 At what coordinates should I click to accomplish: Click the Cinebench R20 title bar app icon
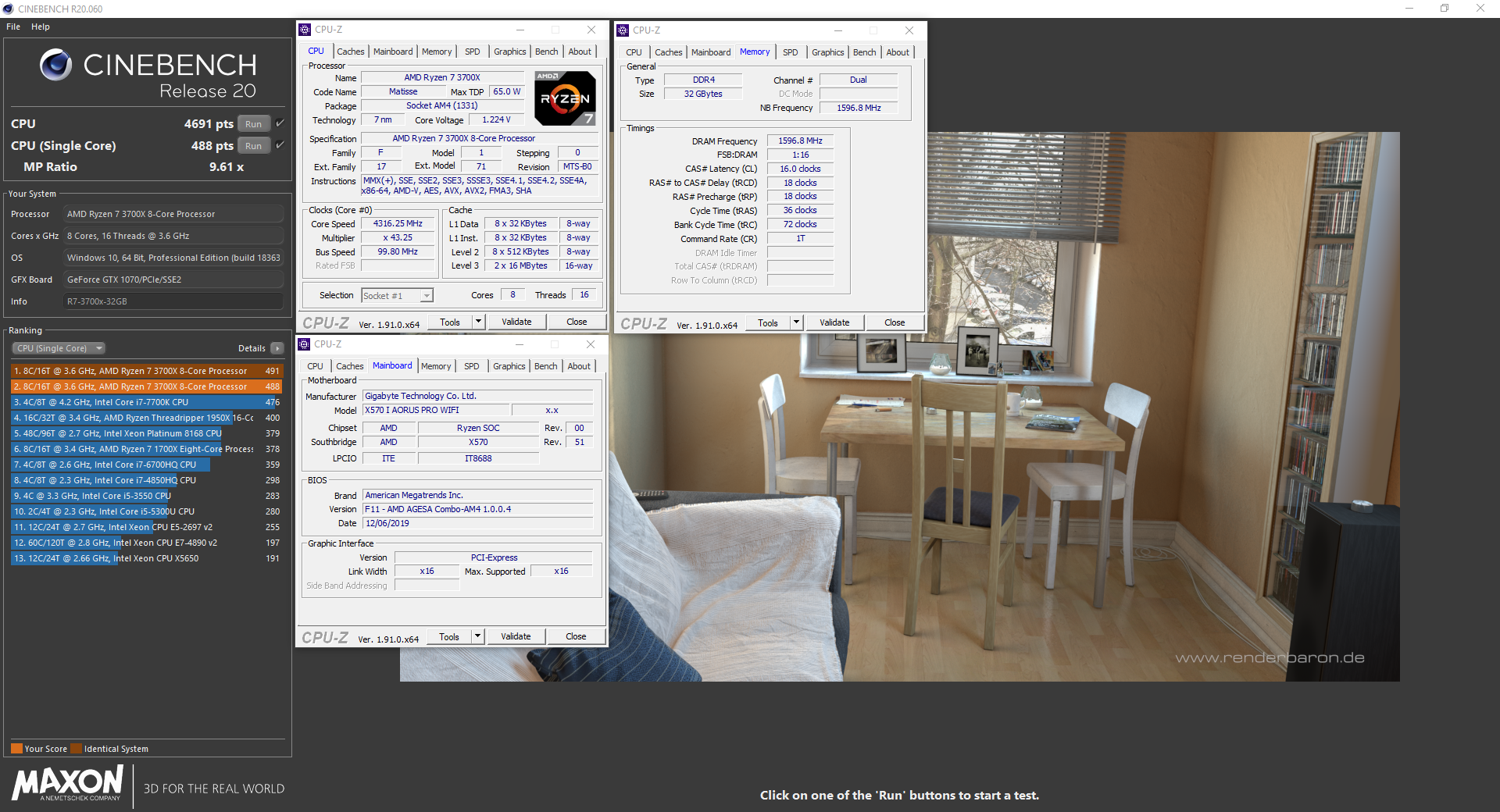8,9
